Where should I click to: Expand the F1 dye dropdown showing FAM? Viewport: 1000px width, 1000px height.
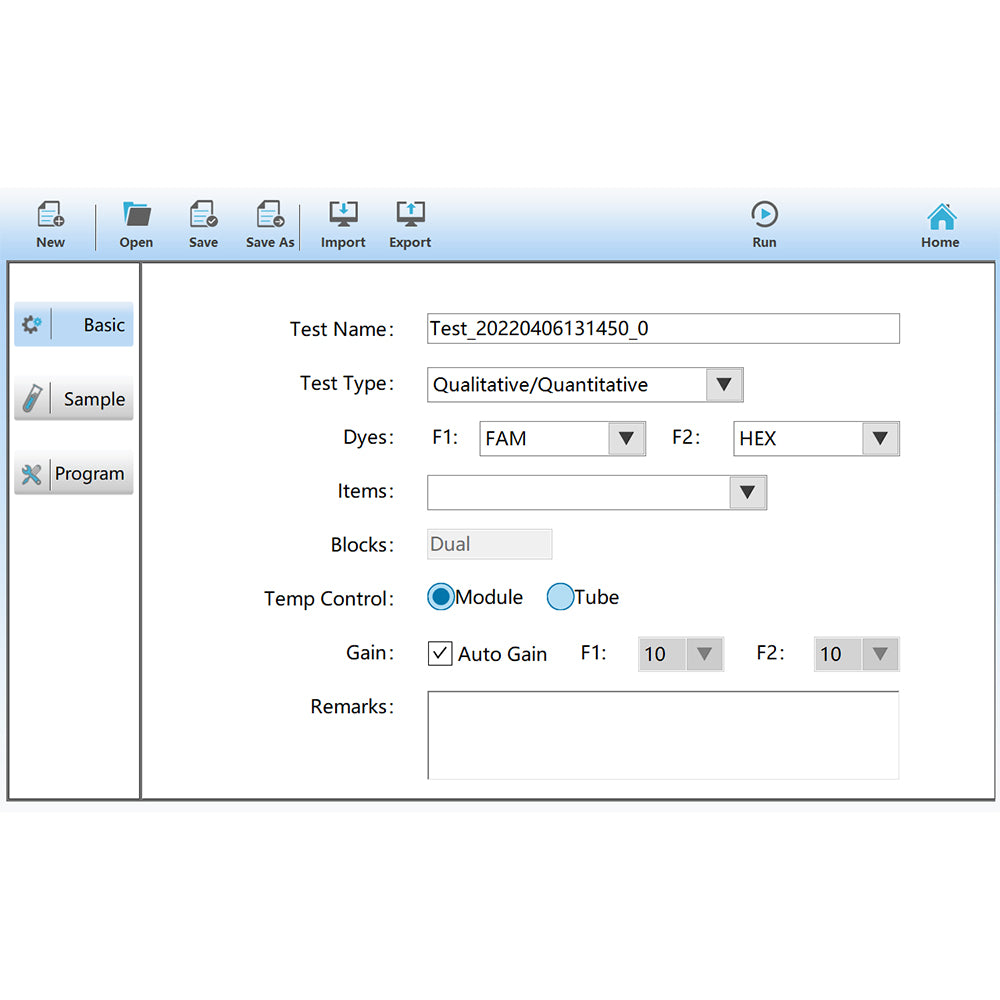point(628,438)
